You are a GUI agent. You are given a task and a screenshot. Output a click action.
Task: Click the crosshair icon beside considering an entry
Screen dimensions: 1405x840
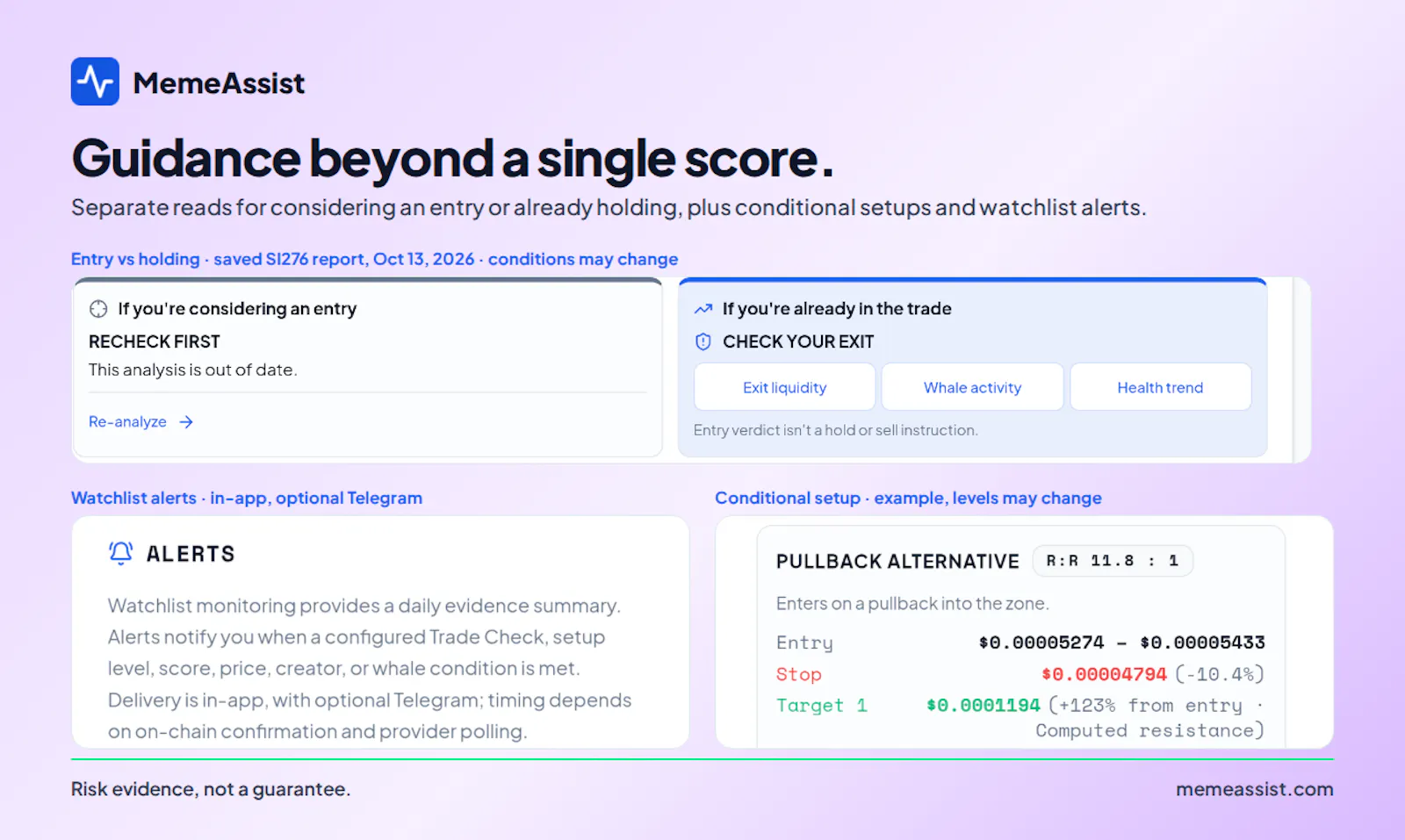point(98,309)
